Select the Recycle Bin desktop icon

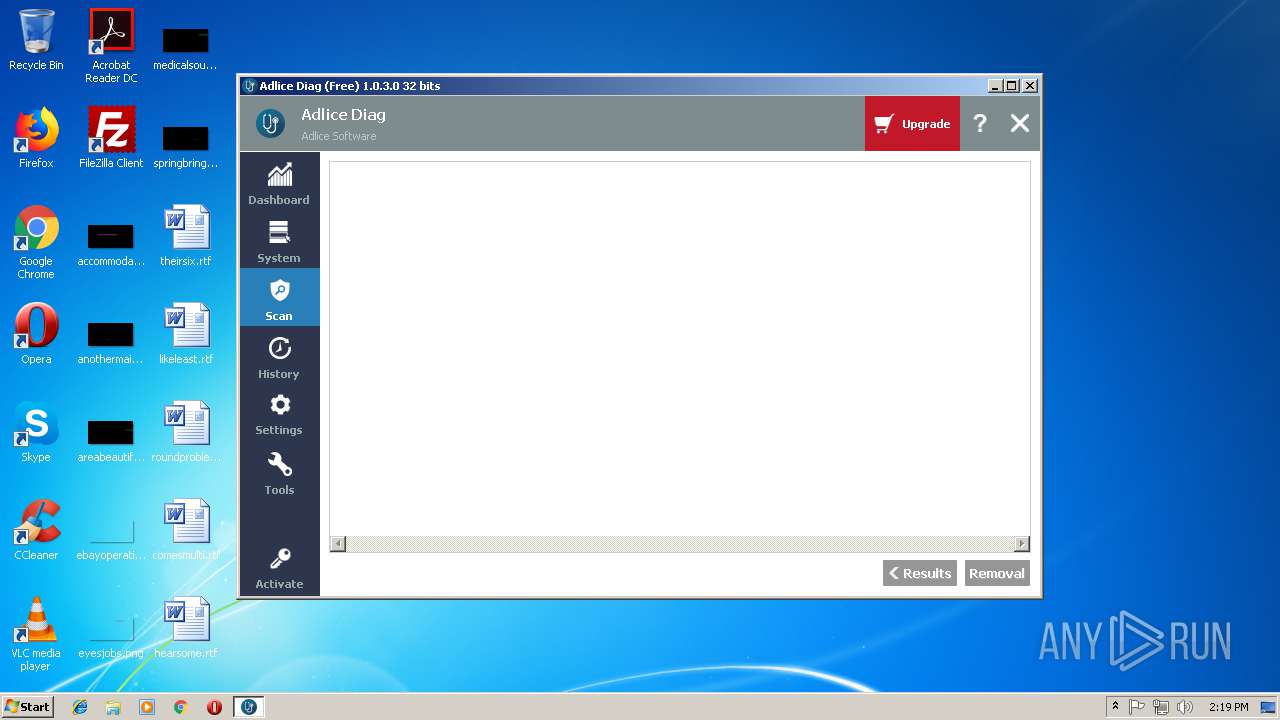pyautogui.click(x=36, y=40)
